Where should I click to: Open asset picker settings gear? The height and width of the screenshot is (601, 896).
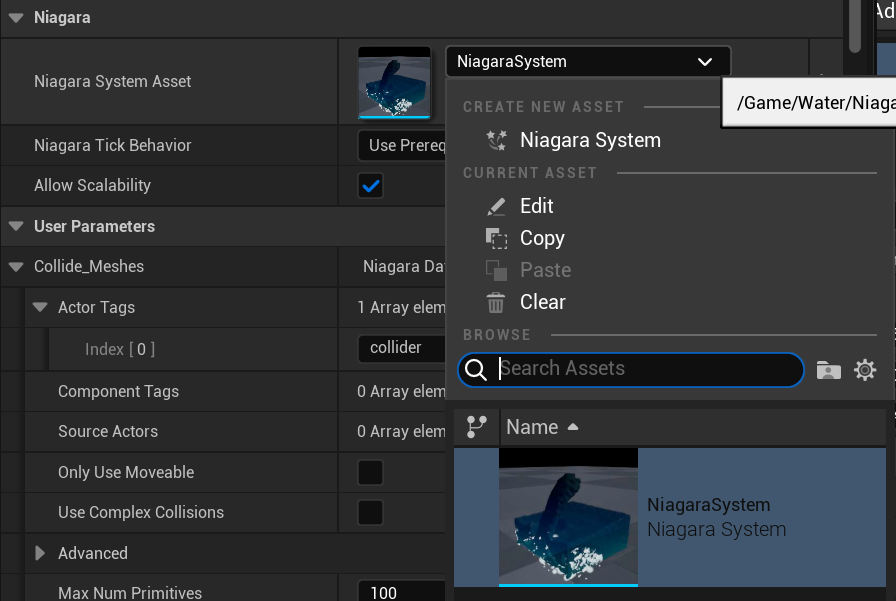pos(865,370)
